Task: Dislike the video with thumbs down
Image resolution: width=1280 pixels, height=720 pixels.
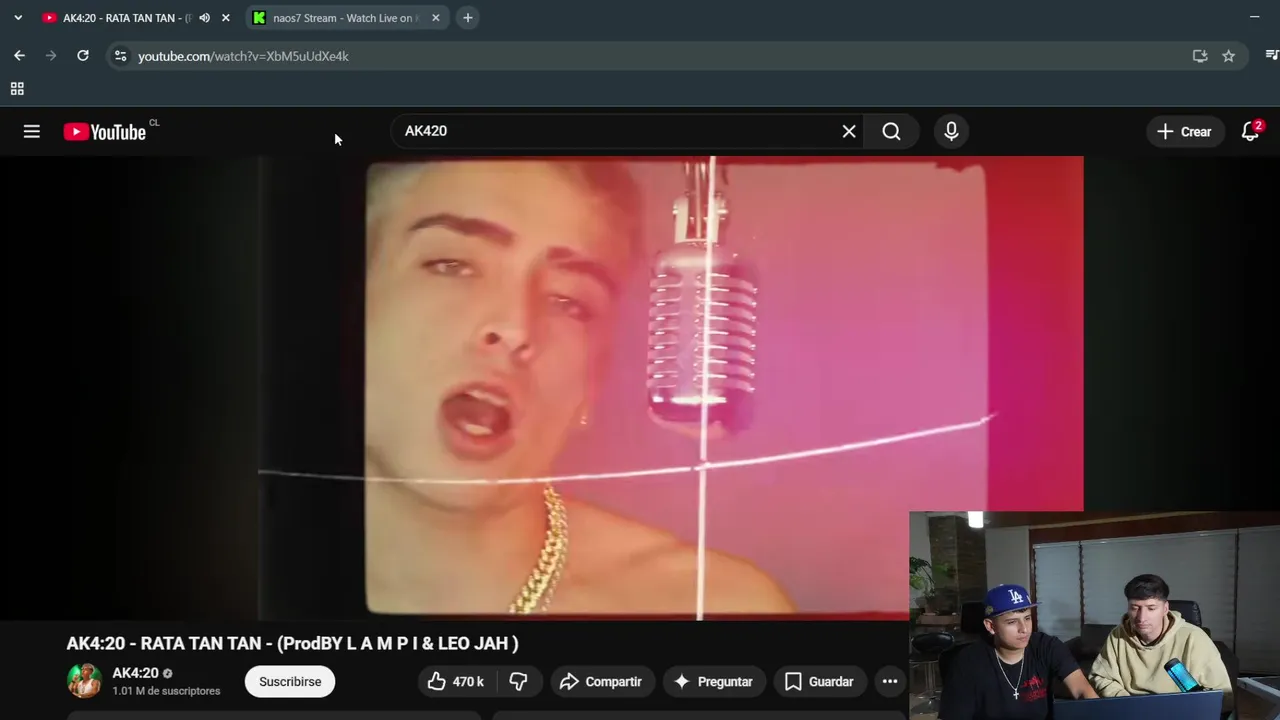Action: (518, 681)
